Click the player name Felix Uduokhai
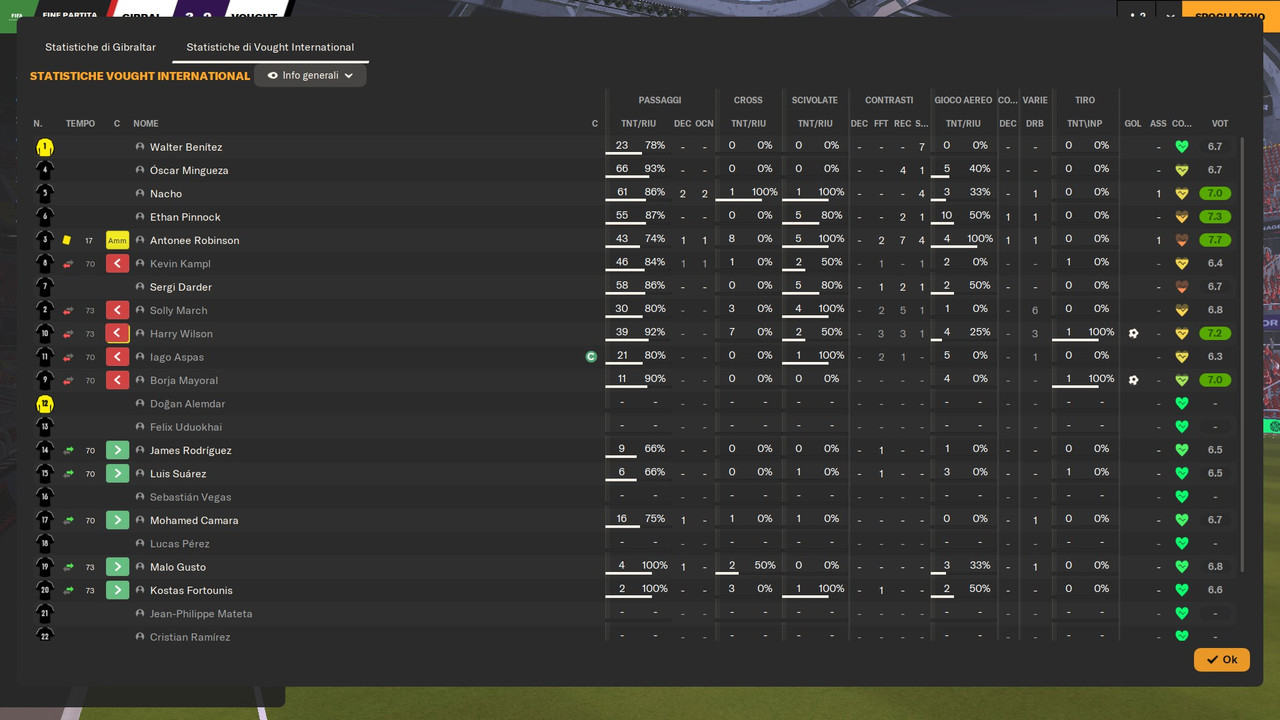The width and height of the screenshot is (1280, 720). coord(187,427)
